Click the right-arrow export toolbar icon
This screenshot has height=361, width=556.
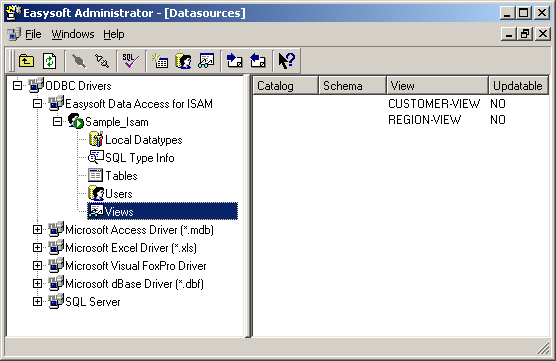[235, 61]
